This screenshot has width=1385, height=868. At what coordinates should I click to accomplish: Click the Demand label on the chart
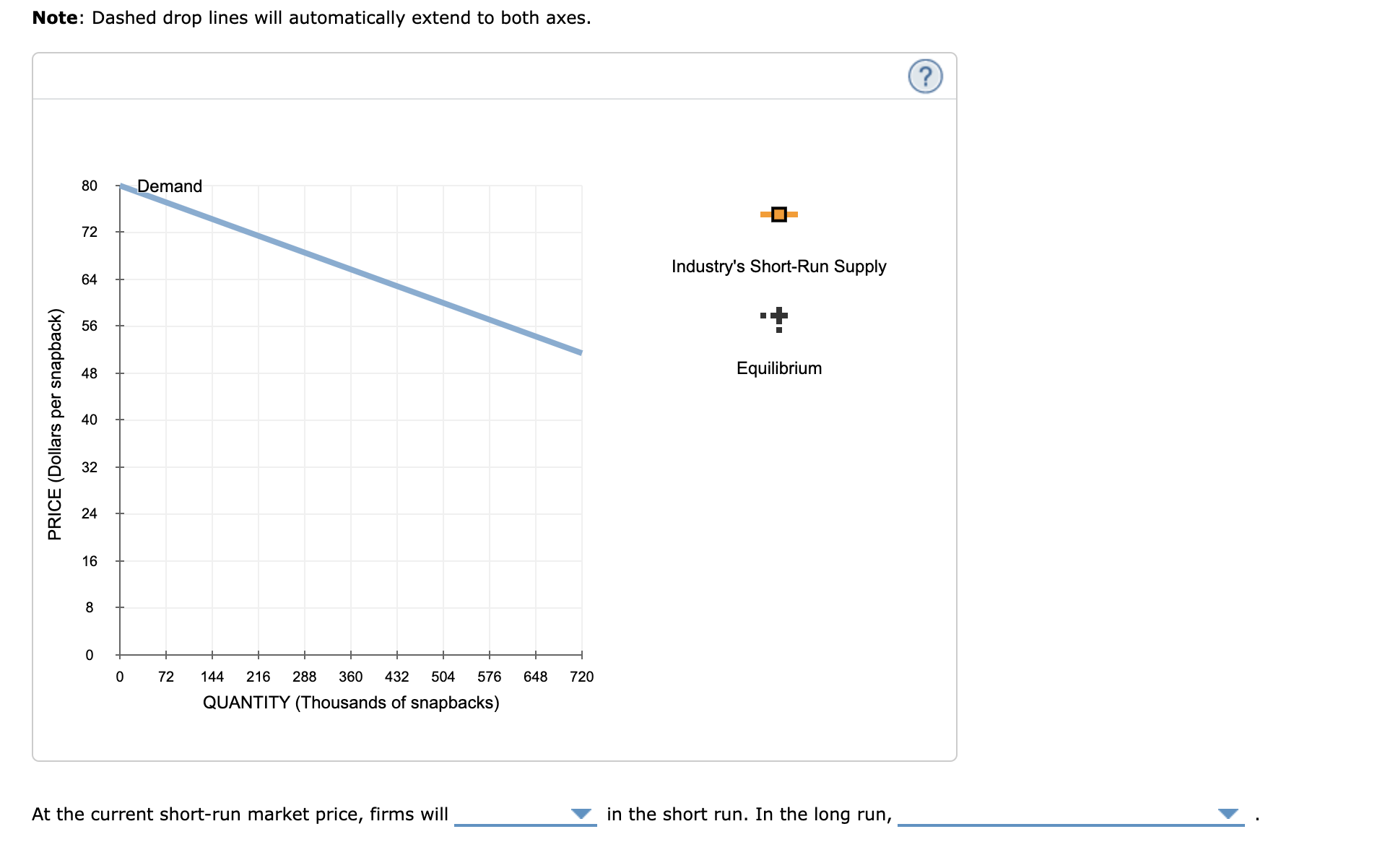coord(170,186)
